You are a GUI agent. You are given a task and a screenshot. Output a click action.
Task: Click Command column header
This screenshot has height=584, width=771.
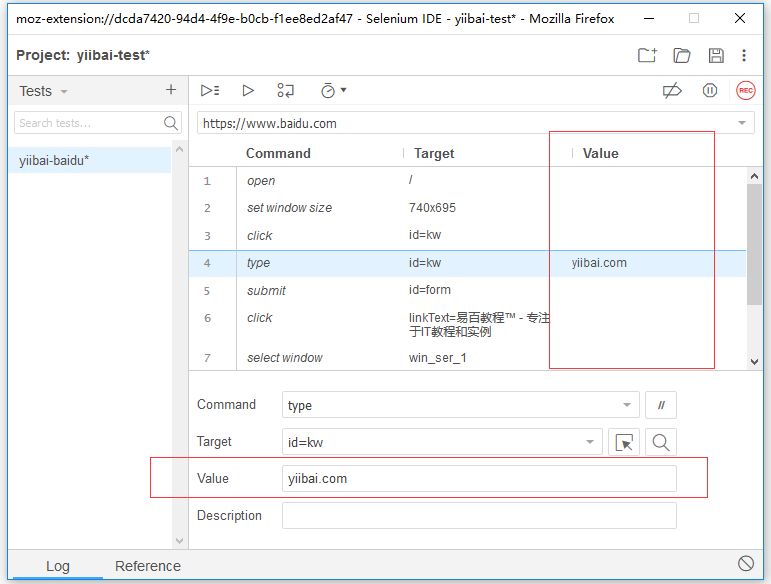tap(278, 153)
